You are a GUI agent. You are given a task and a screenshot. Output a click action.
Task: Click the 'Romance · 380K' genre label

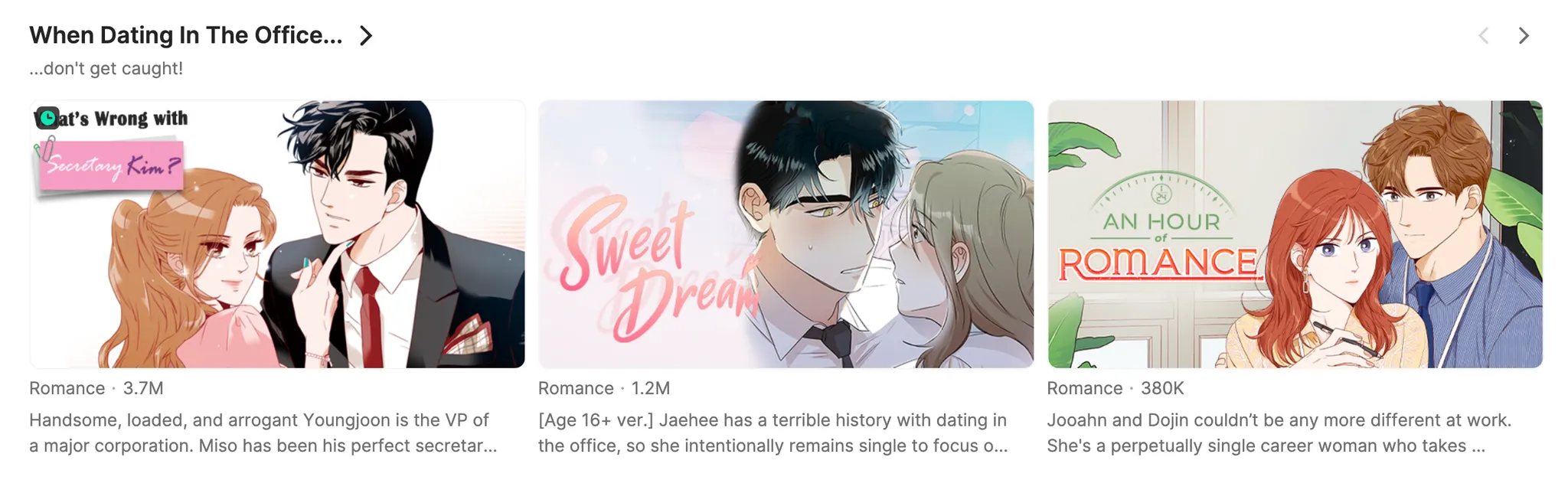[x=1116, y=388]
